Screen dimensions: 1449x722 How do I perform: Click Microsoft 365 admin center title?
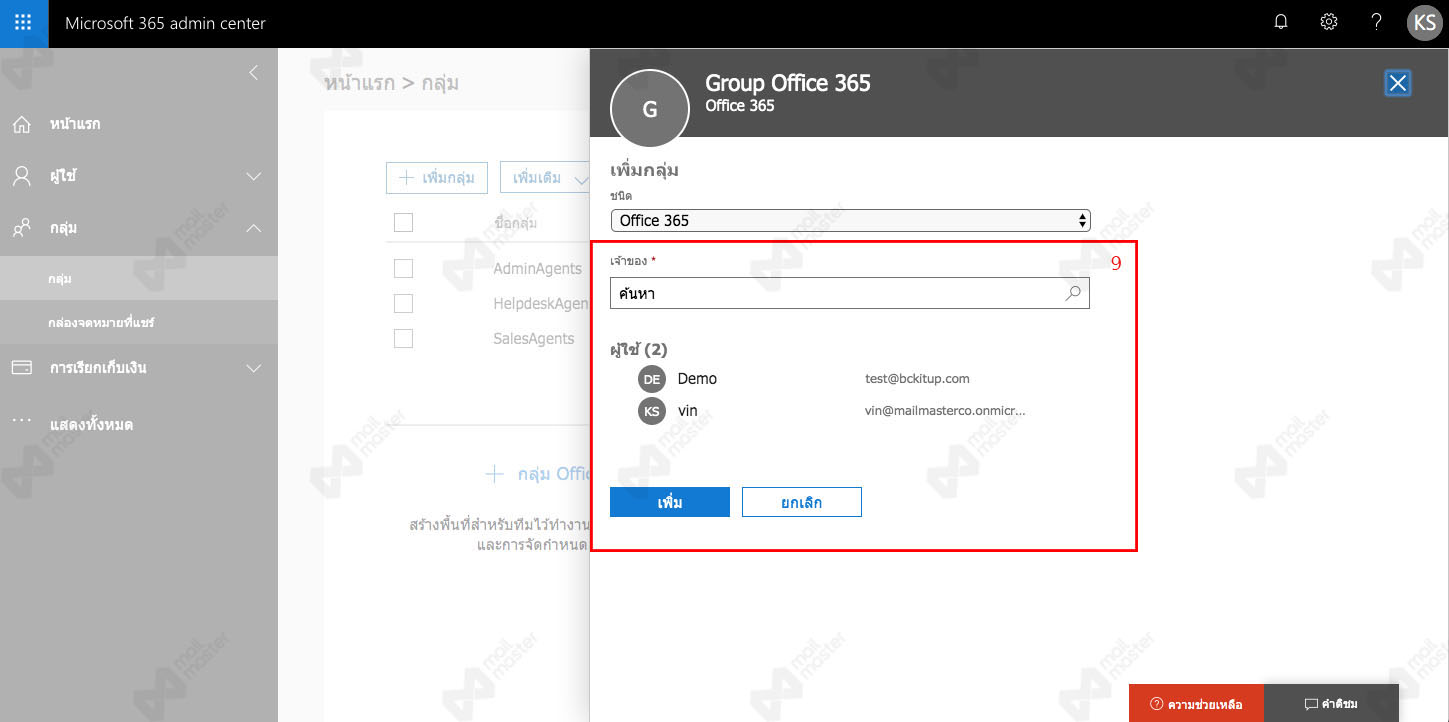pyautogui.click(x=165, y=23)
